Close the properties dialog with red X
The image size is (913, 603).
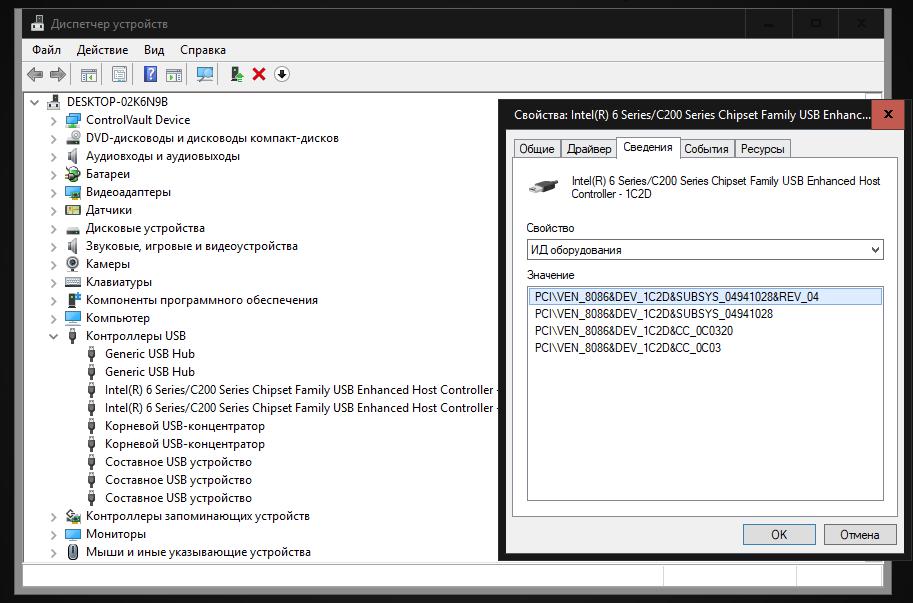click(x=888, y=114)
